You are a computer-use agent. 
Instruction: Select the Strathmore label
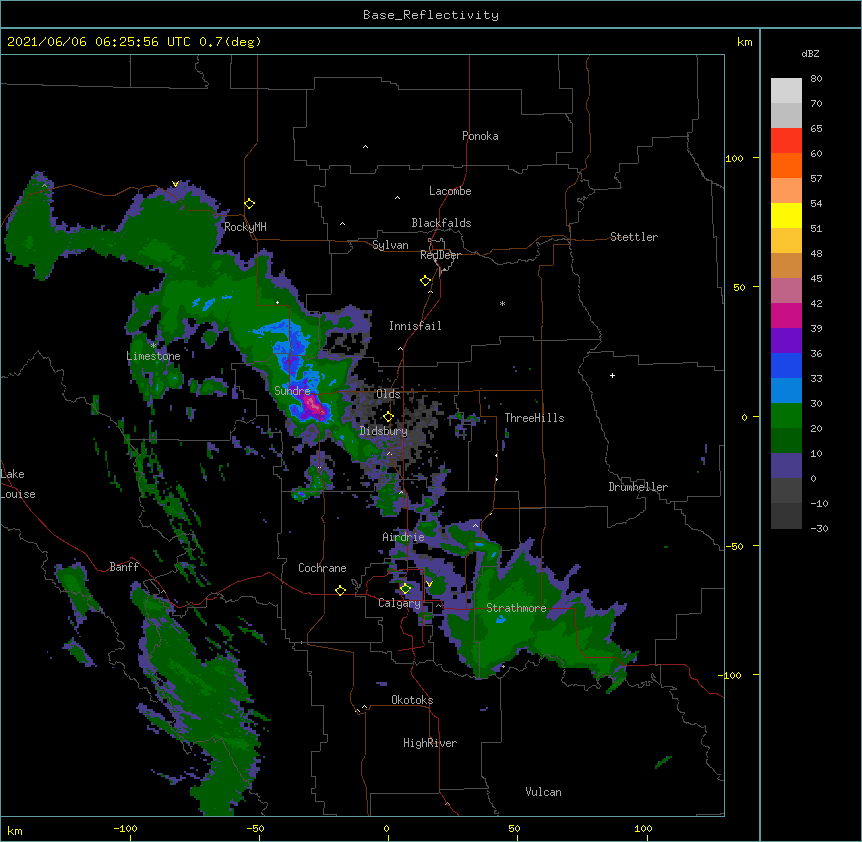tap(516, 608)
